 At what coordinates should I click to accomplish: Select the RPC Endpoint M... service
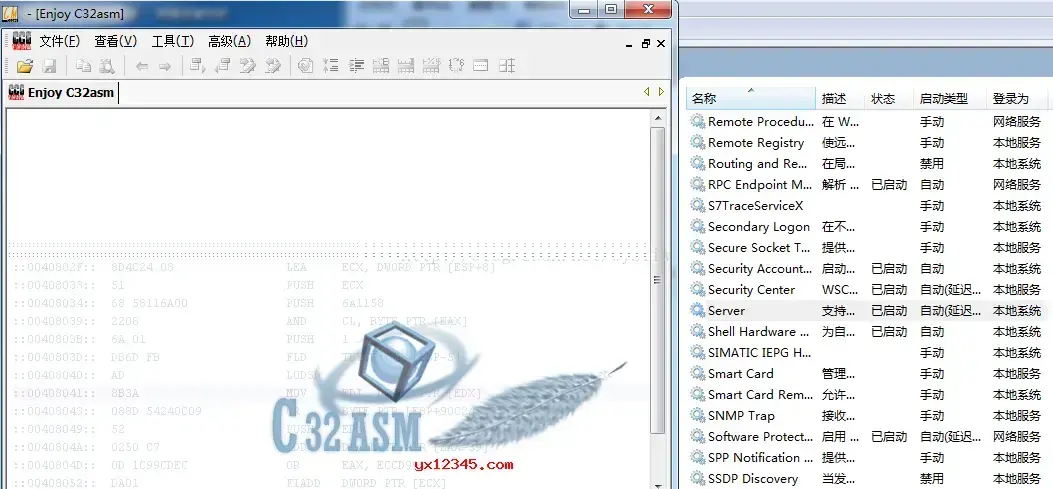click(760, 185)
